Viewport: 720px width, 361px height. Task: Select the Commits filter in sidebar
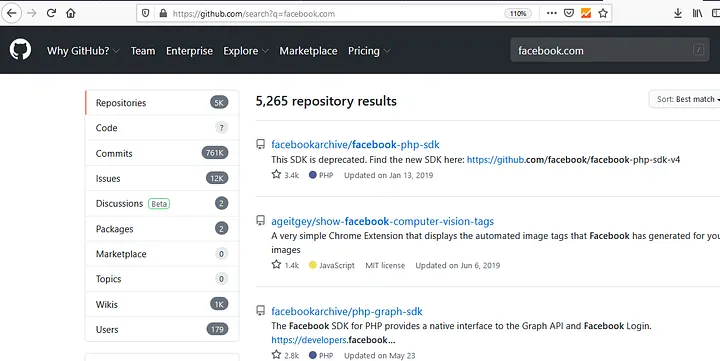(x=162, y=153)
